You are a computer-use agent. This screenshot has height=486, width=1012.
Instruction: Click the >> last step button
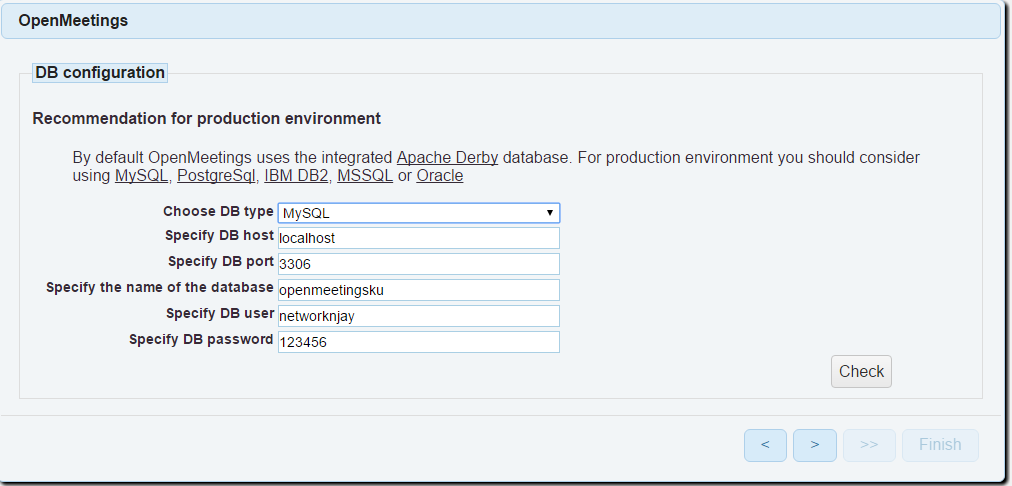(869, 445)
